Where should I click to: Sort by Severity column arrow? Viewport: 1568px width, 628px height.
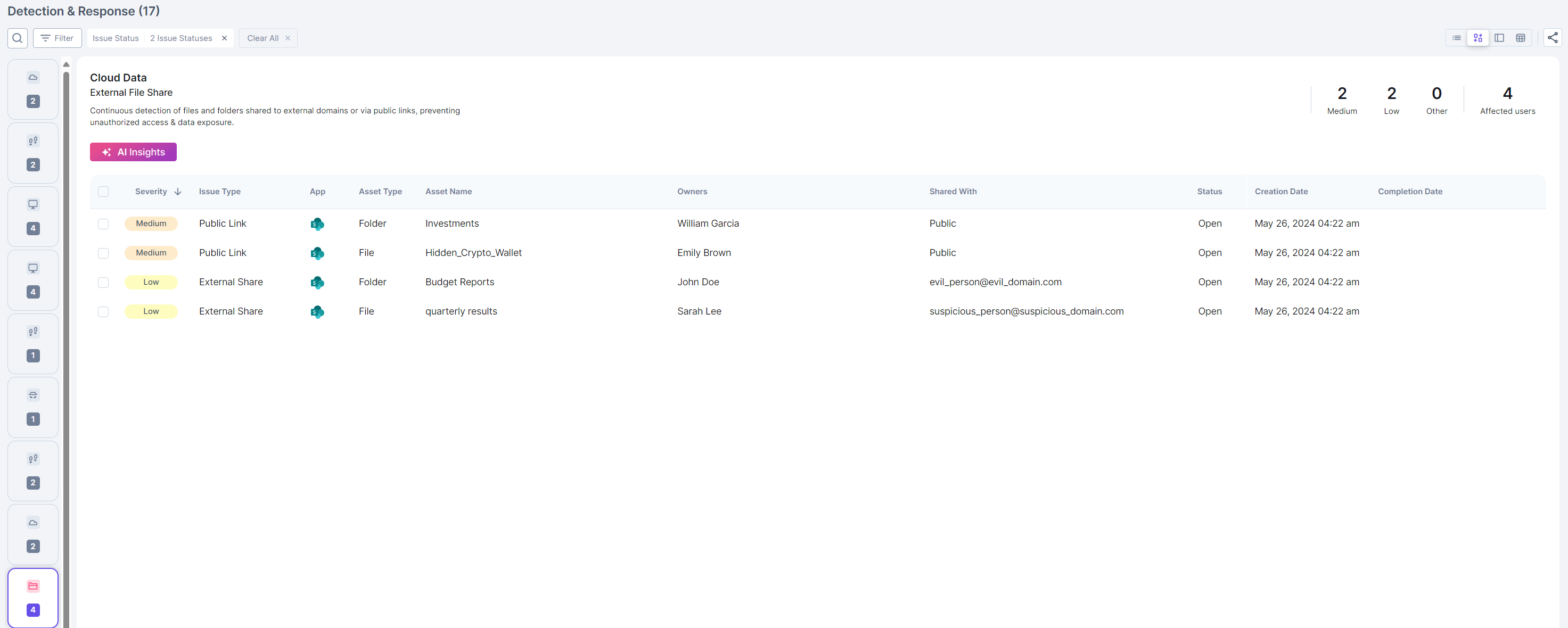point(178,192)
